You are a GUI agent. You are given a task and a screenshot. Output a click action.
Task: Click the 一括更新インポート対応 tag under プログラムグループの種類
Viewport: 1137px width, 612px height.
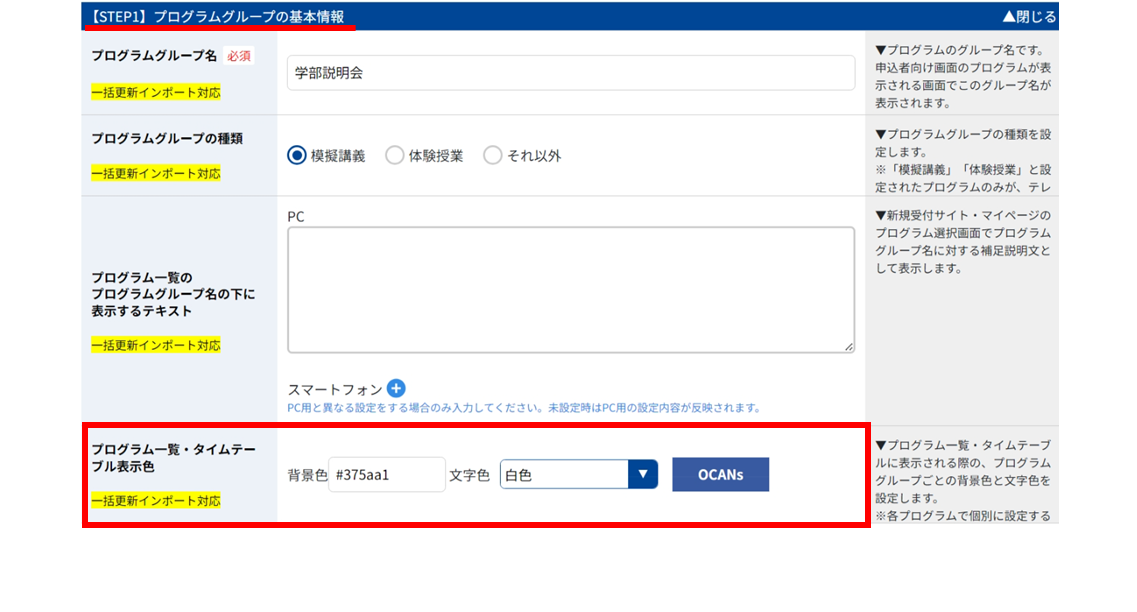(x=156, y=173)
